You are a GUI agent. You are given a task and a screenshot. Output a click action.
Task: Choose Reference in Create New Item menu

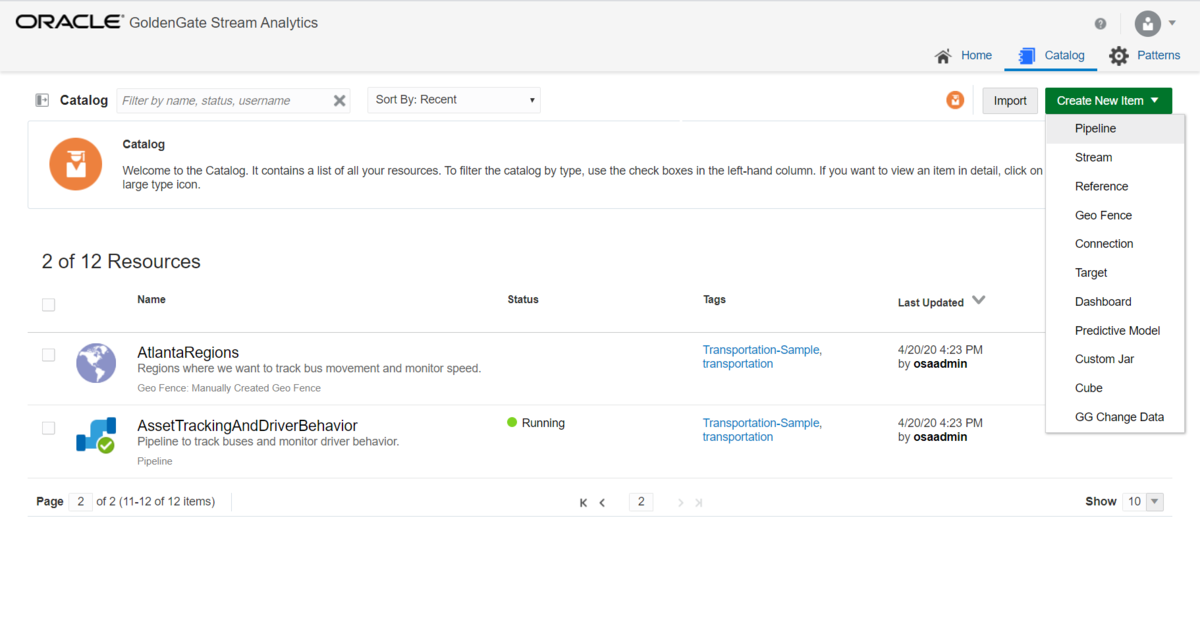pos(1115,186)
